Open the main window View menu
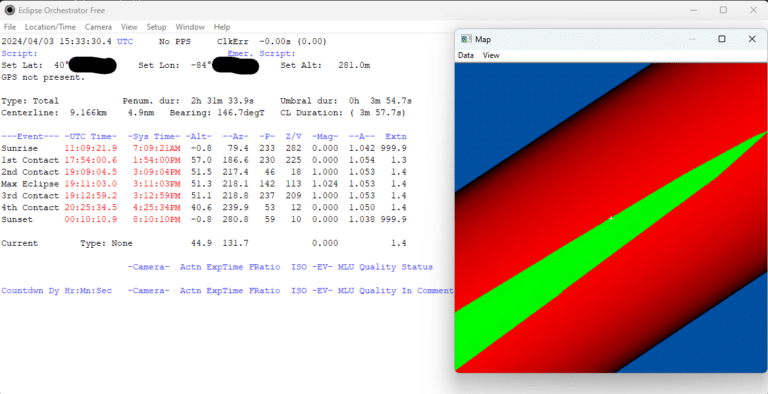The height and width of the screenshot is (394, 768). pyautogui.click(x=129, y=27)
